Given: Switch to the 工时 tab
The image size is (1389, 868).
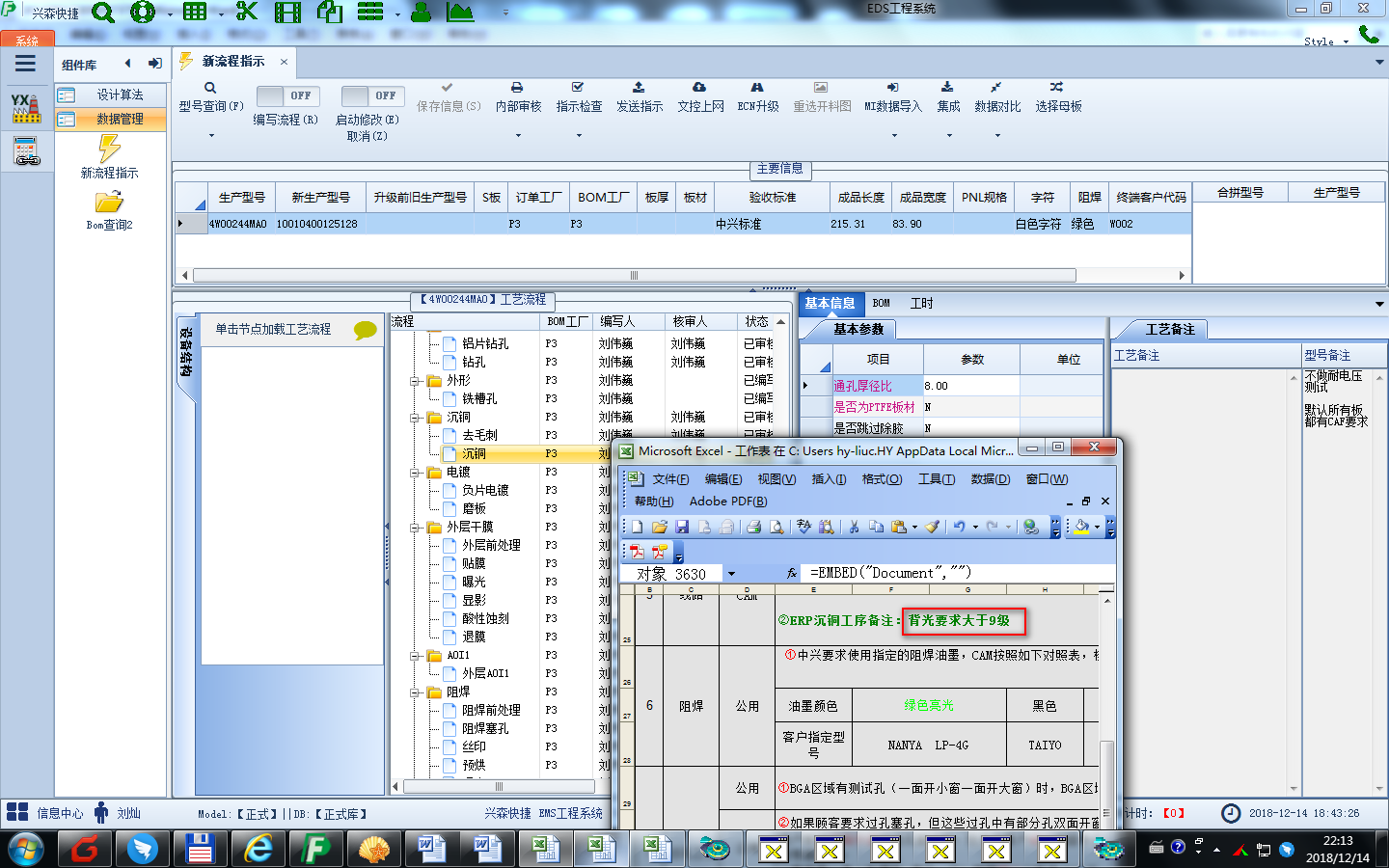Looking at the screenshot, I should click(921, 303).
